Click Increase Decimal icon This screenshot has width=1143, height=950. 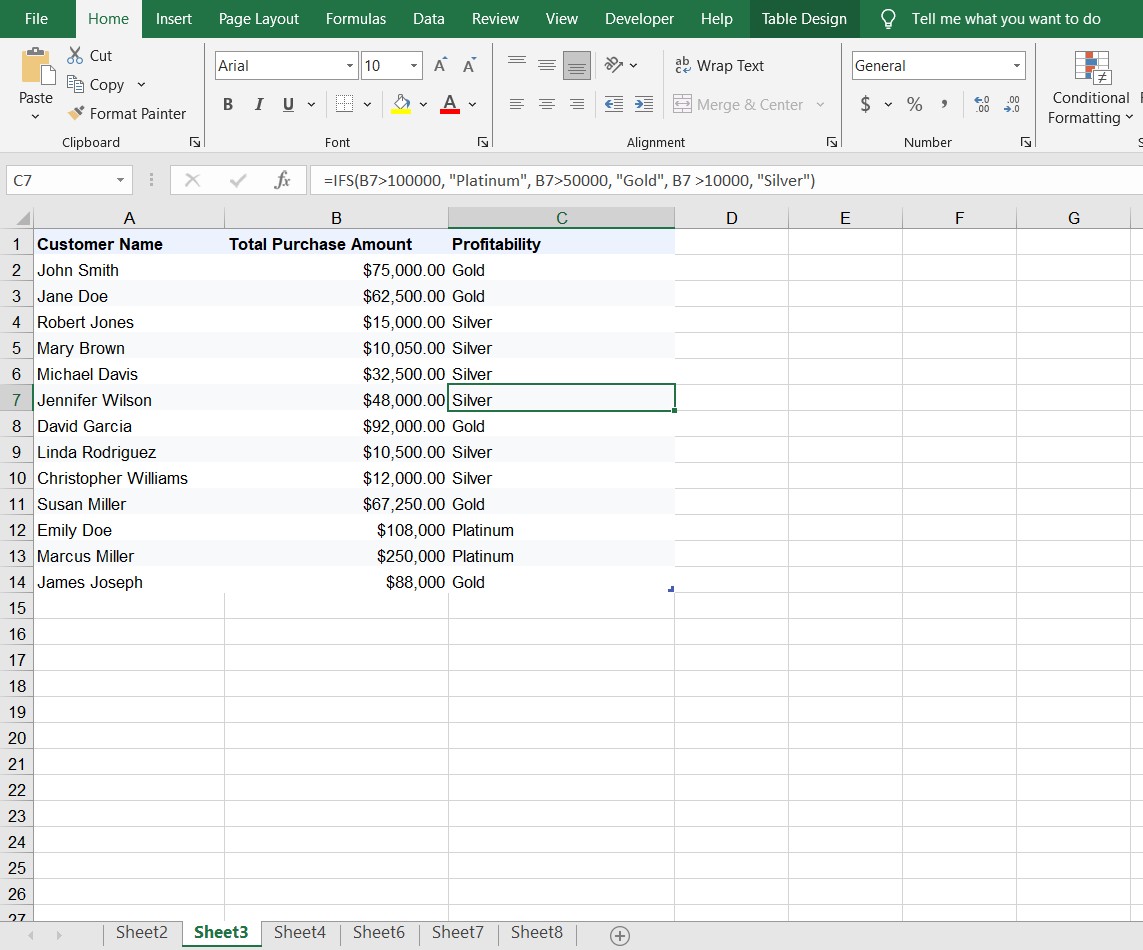click(x=982, y=104)
